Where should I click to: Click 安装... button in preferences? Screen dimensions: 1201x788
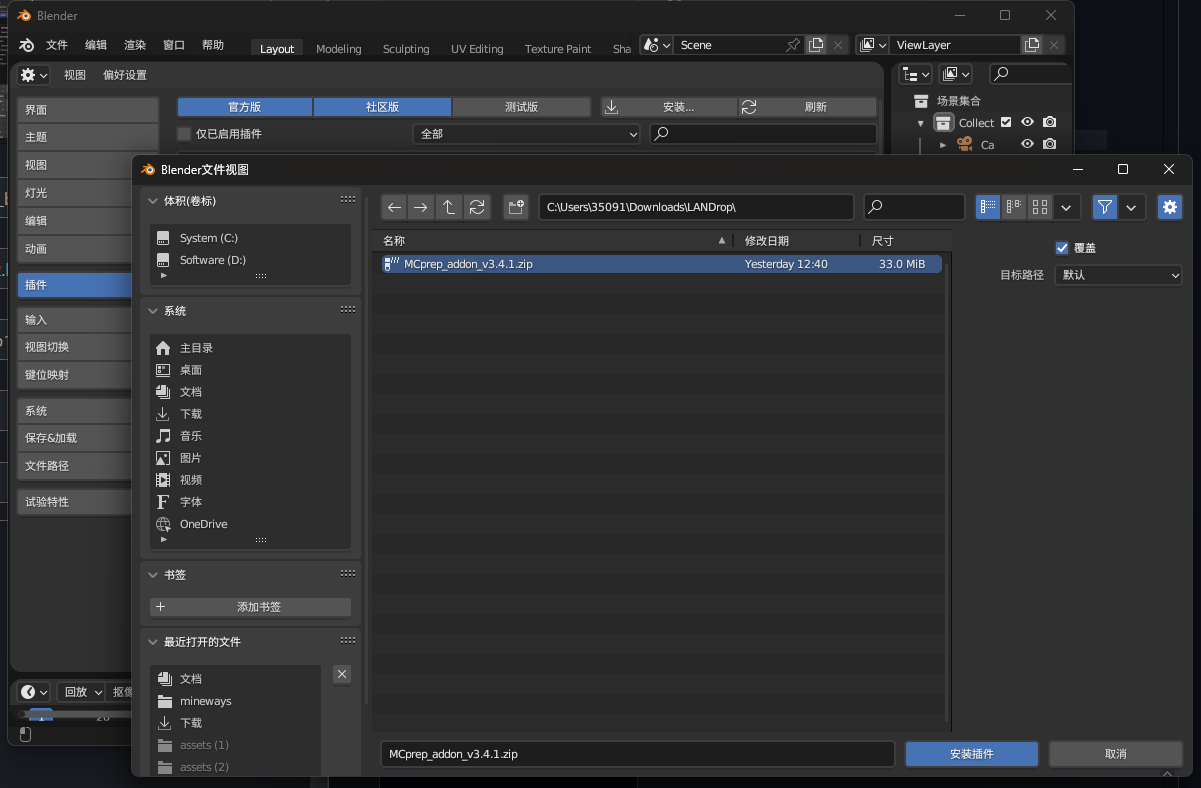tap(669, 107)
